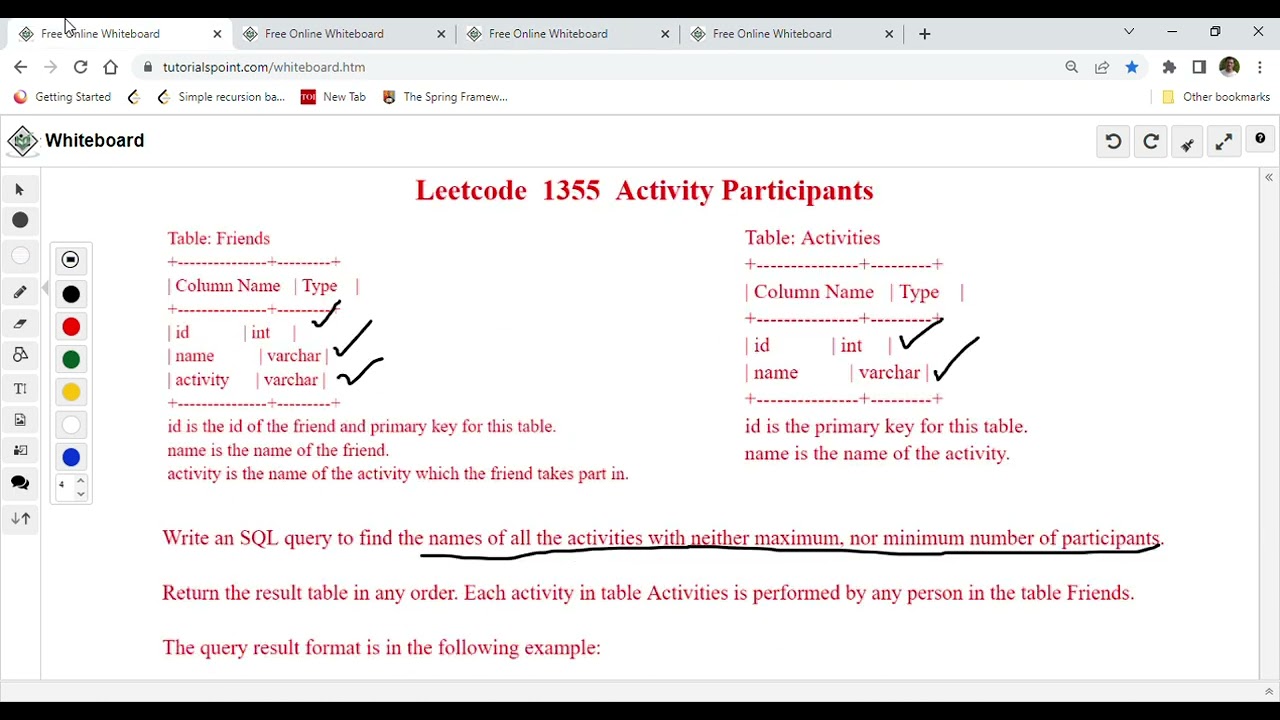Open the white stroke color circle tool
This screenshot has width=1280, height=720.
pos(20,257)
